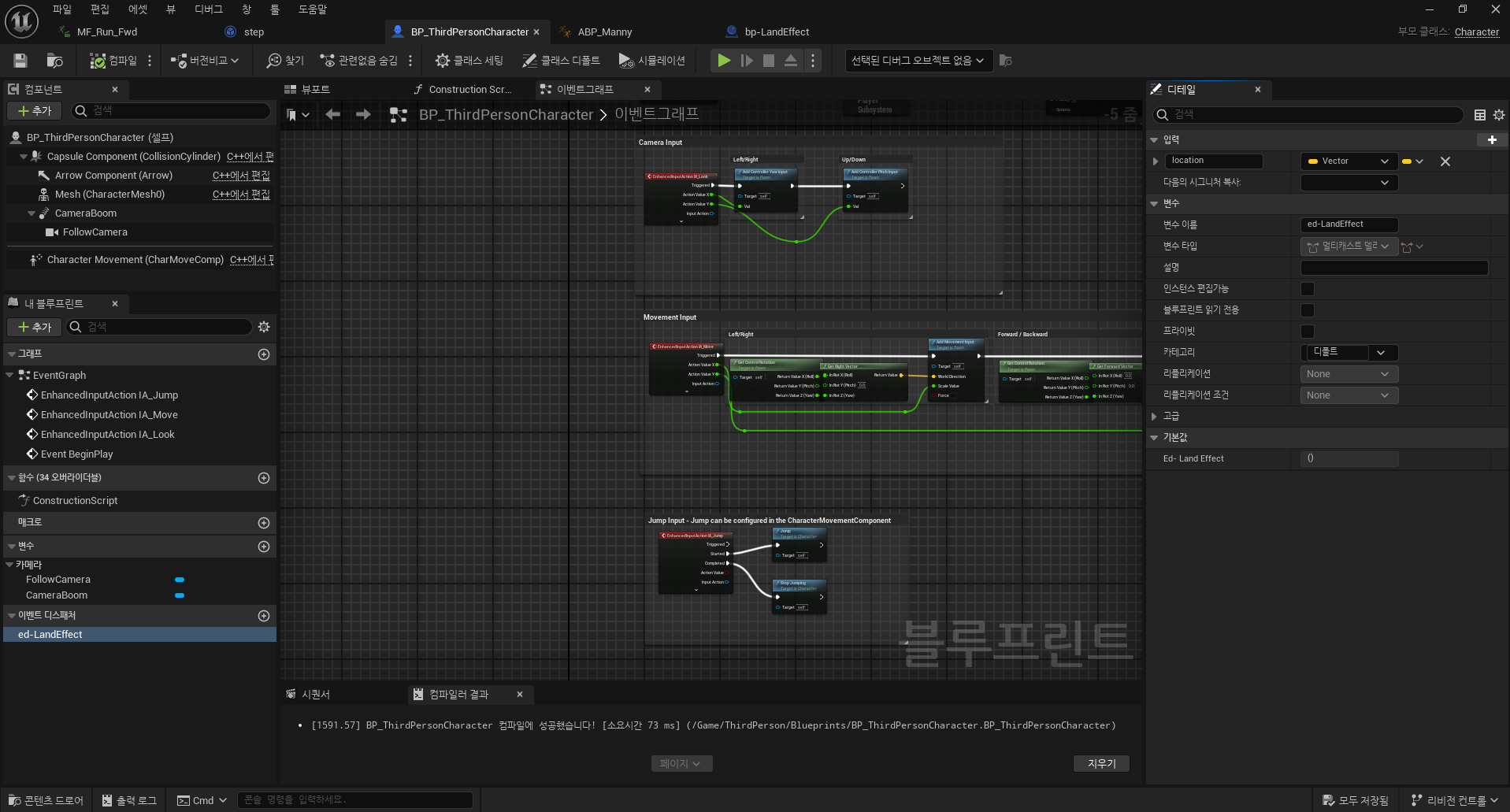
Task: Click Hide Unrelated (관련없음 숨김)
Action: 358,61
